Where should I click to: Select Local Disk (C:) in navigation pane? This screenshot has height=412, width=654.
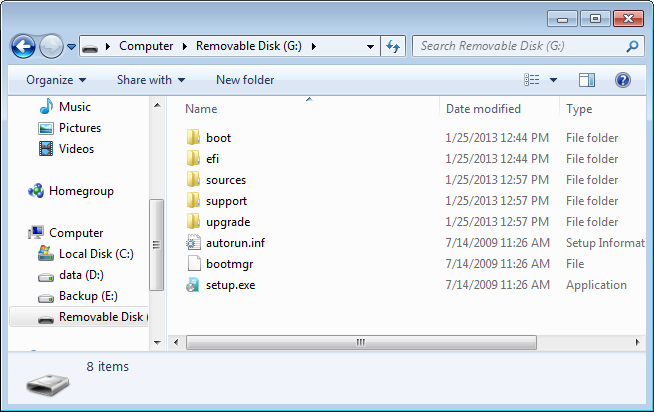[95, 254]
